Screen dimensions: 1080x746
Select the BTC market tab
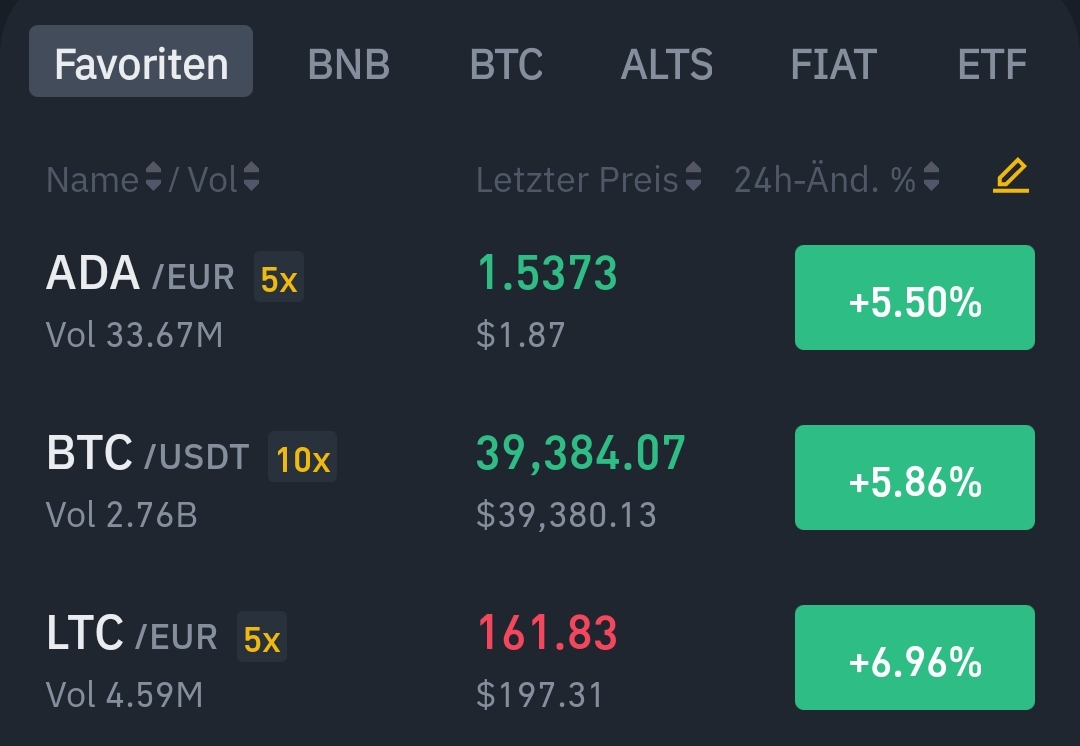506,64
